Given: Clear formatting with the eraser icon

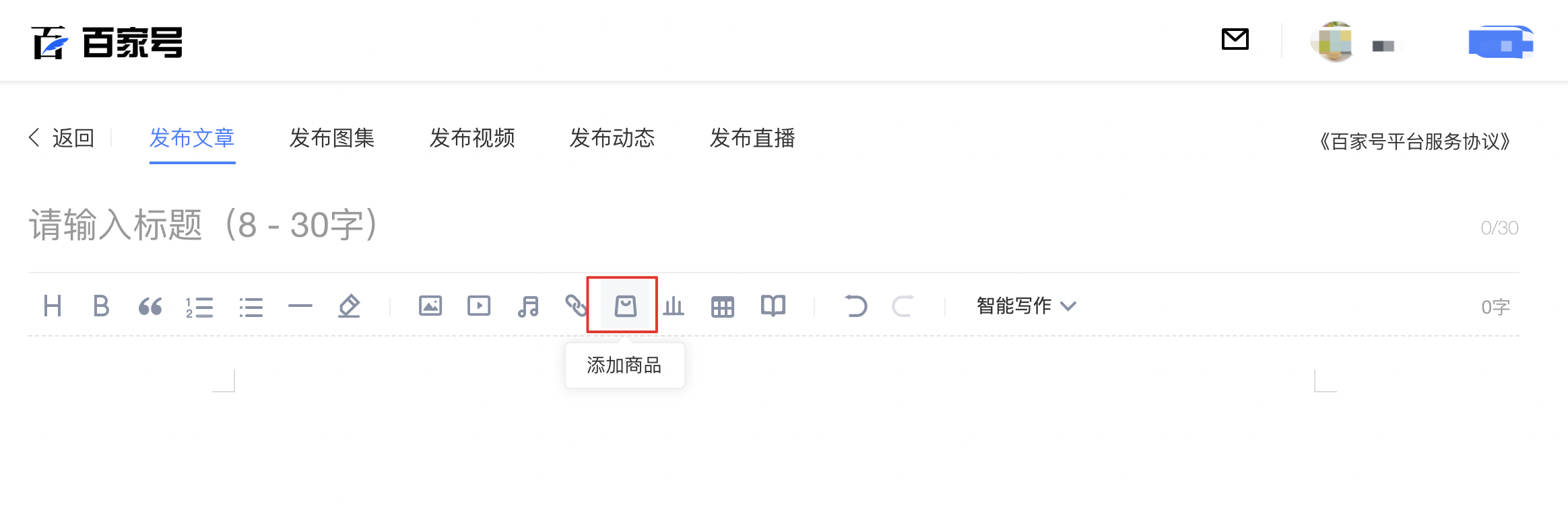Looking at the screenshot, I should point(349,306).
